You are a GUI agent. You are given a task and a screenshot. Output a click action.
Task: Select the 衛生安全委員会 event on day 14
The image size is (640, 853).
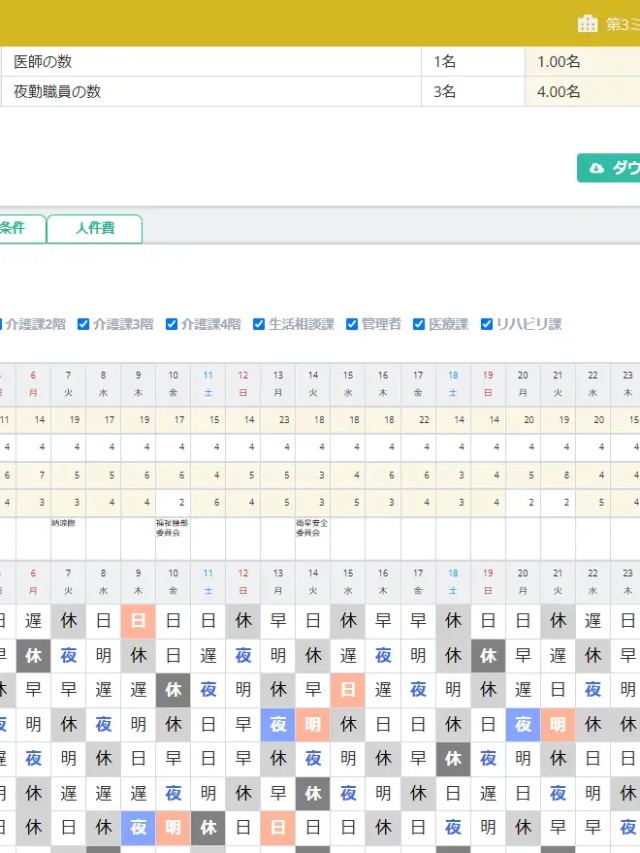312,528
